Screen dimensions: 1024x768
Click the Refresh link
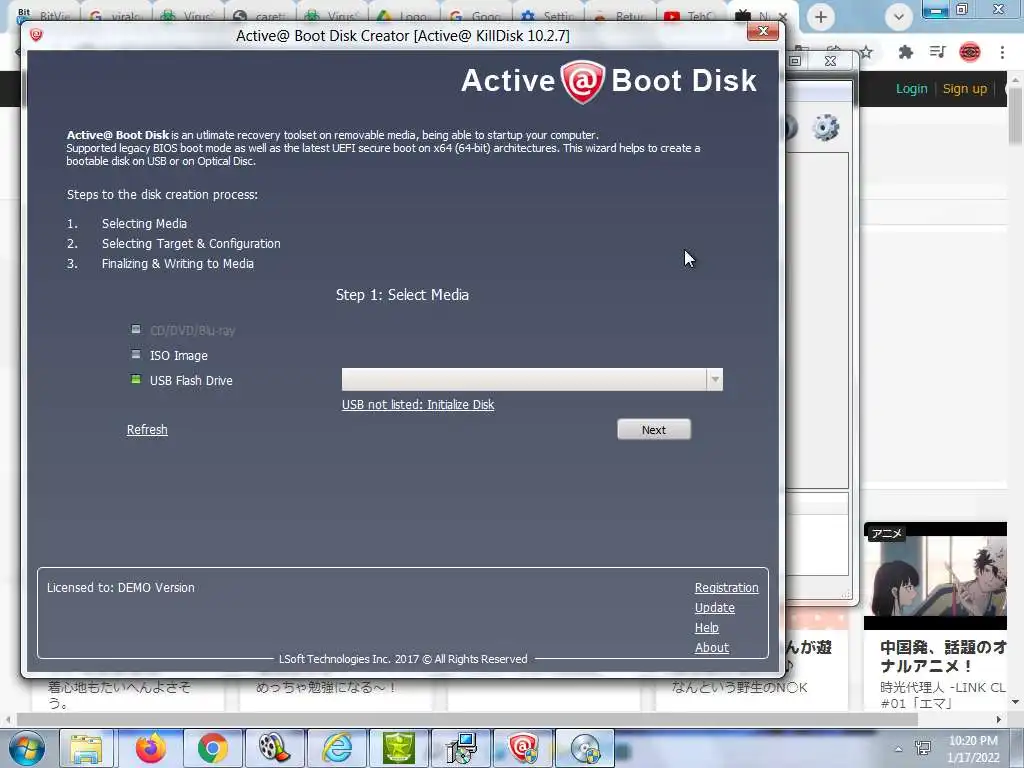(x=147, y=430)
